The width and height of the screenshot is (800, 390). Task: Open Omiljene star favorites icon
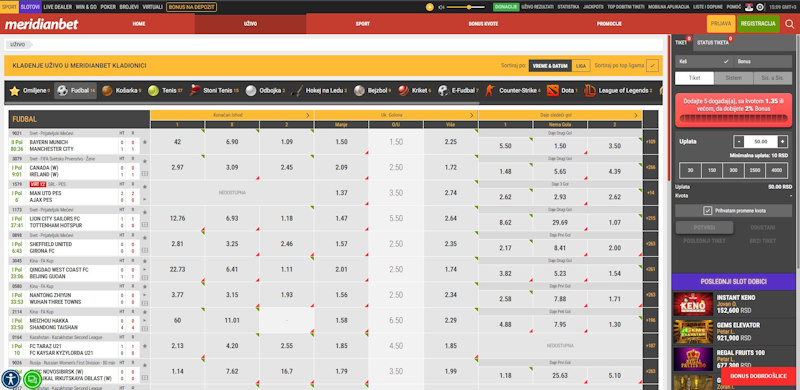point(14,91)
